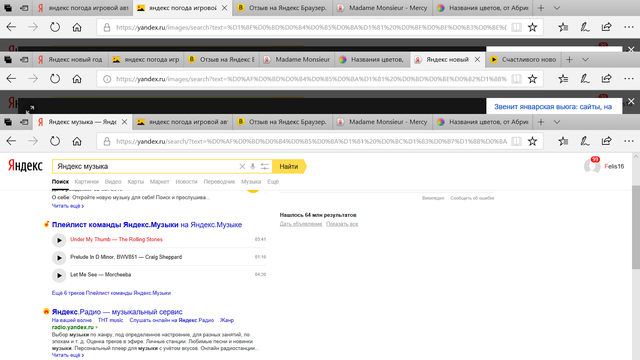Screen dimensions: 640x360
Task: Show tab previews in the Яндекс музыка window
Action: (557, 122)
